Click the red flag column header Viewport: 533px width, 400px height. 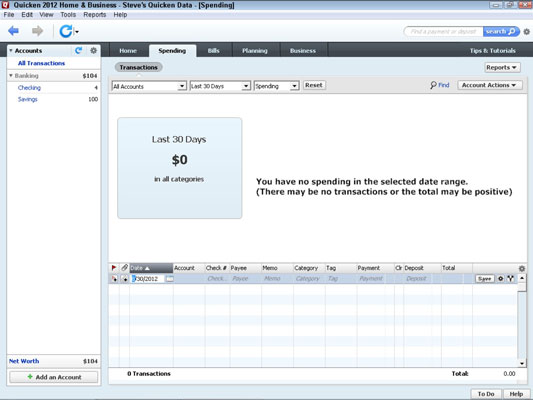pyautogui.click(x=114, y=268)
